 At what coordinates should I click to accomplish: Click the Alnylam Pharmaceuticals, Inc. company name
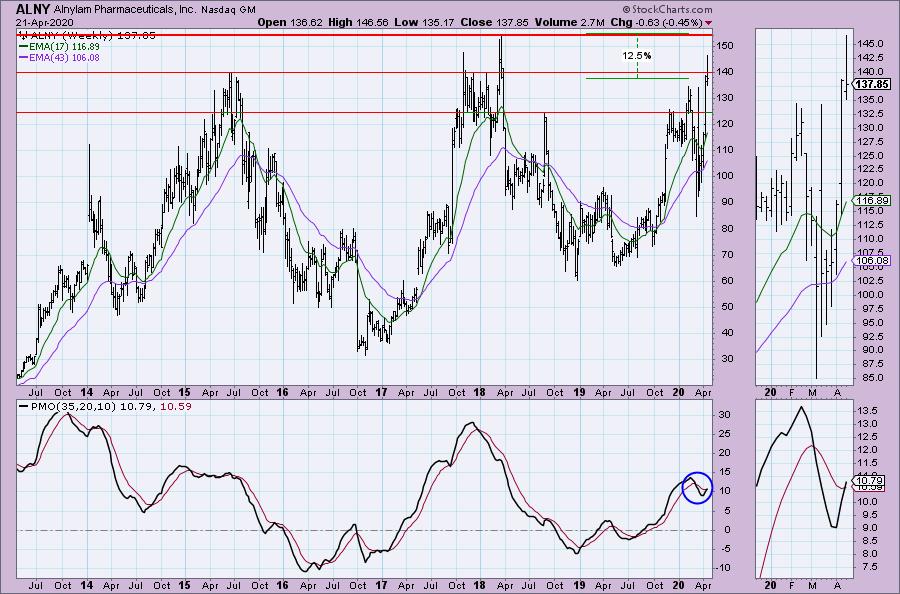pos(125,10)
